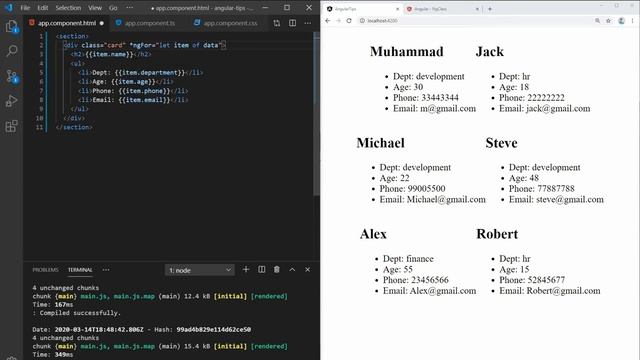Screen dimensions: 640x360
Task: Click 'Email: jack@gmail.com' list item
Action: click(544, 109)
